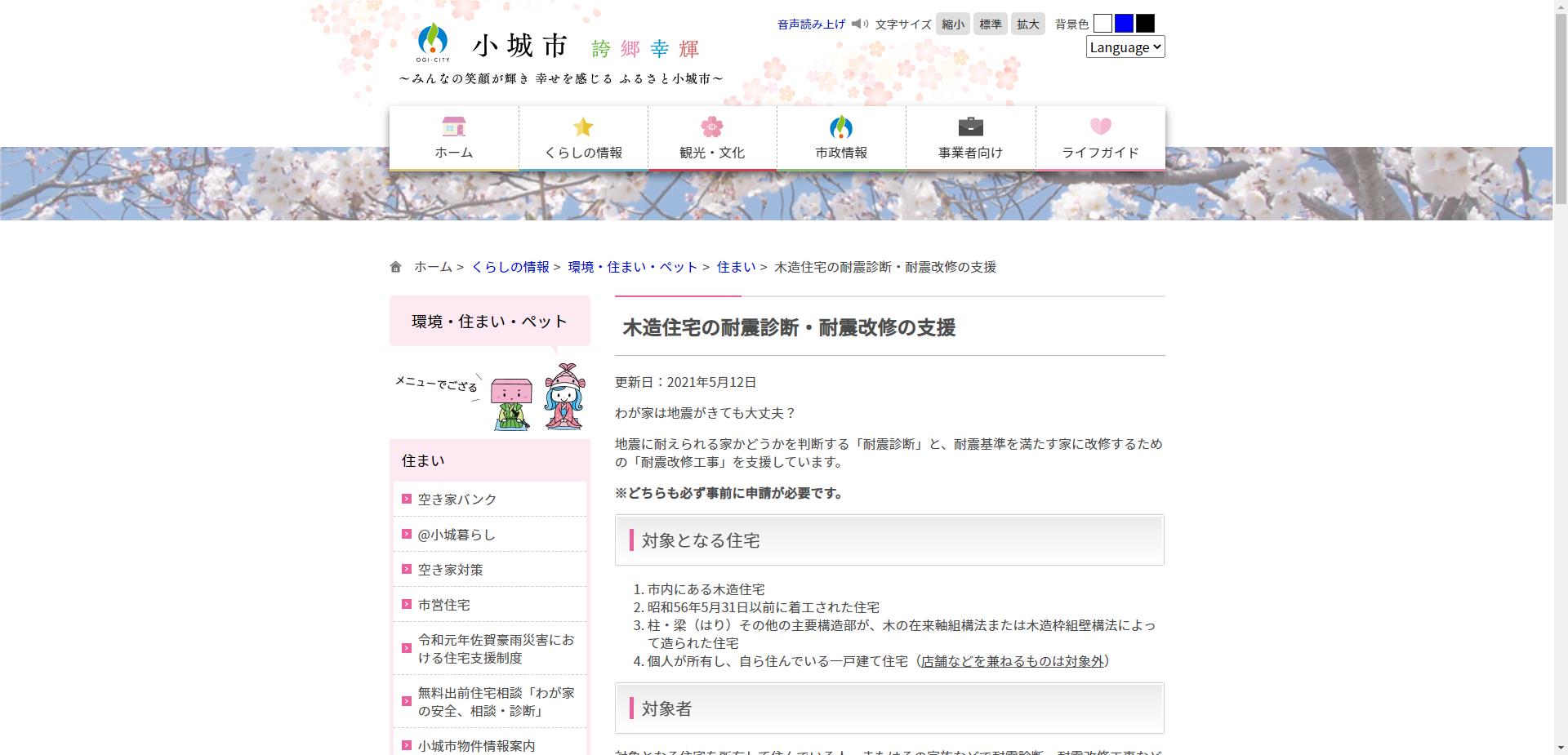Open the 環境・住まい・ペット menu panel

488,321
